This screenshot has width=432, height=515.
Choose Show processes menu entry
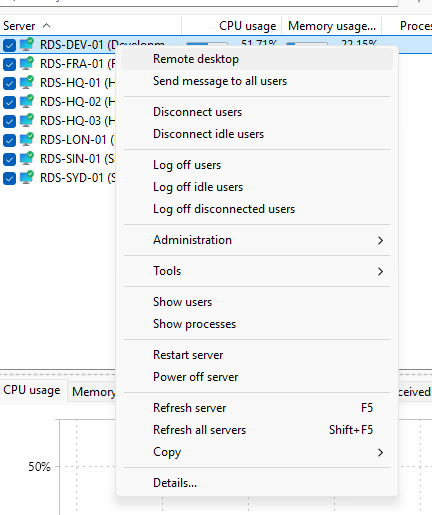(257, 324)
